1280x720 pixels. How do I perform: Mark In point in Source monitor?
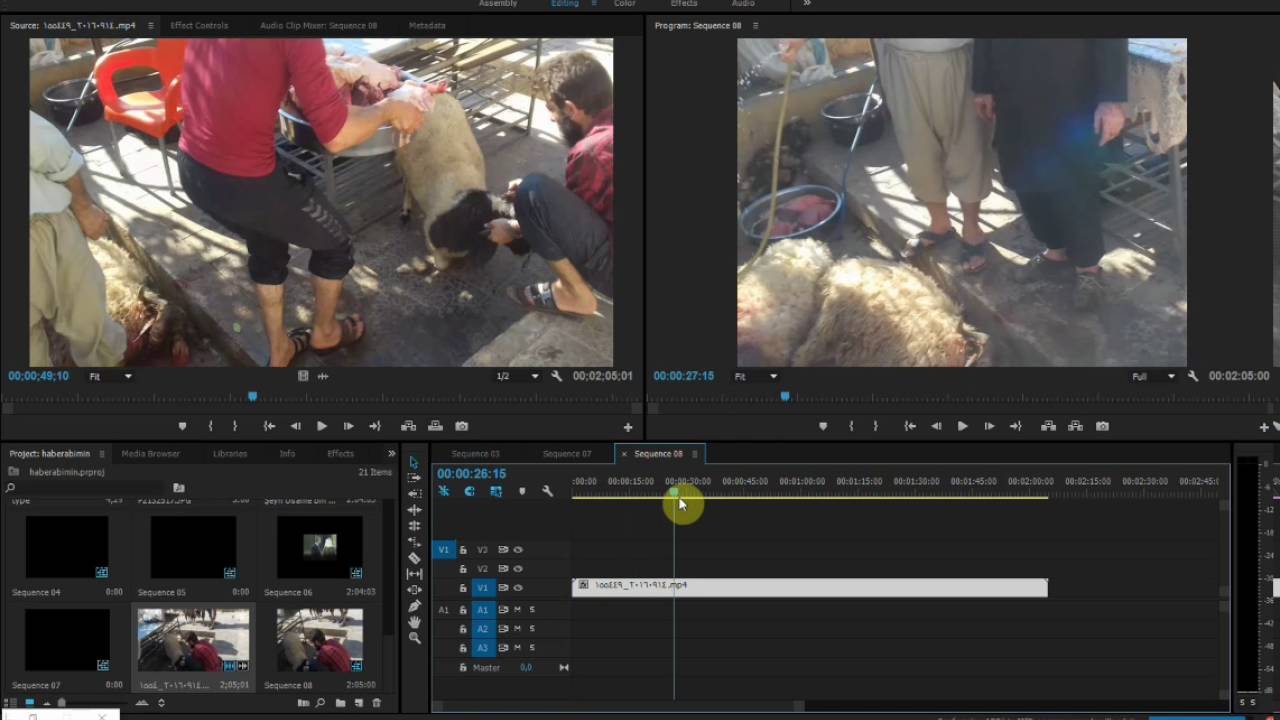click(210, 426)
